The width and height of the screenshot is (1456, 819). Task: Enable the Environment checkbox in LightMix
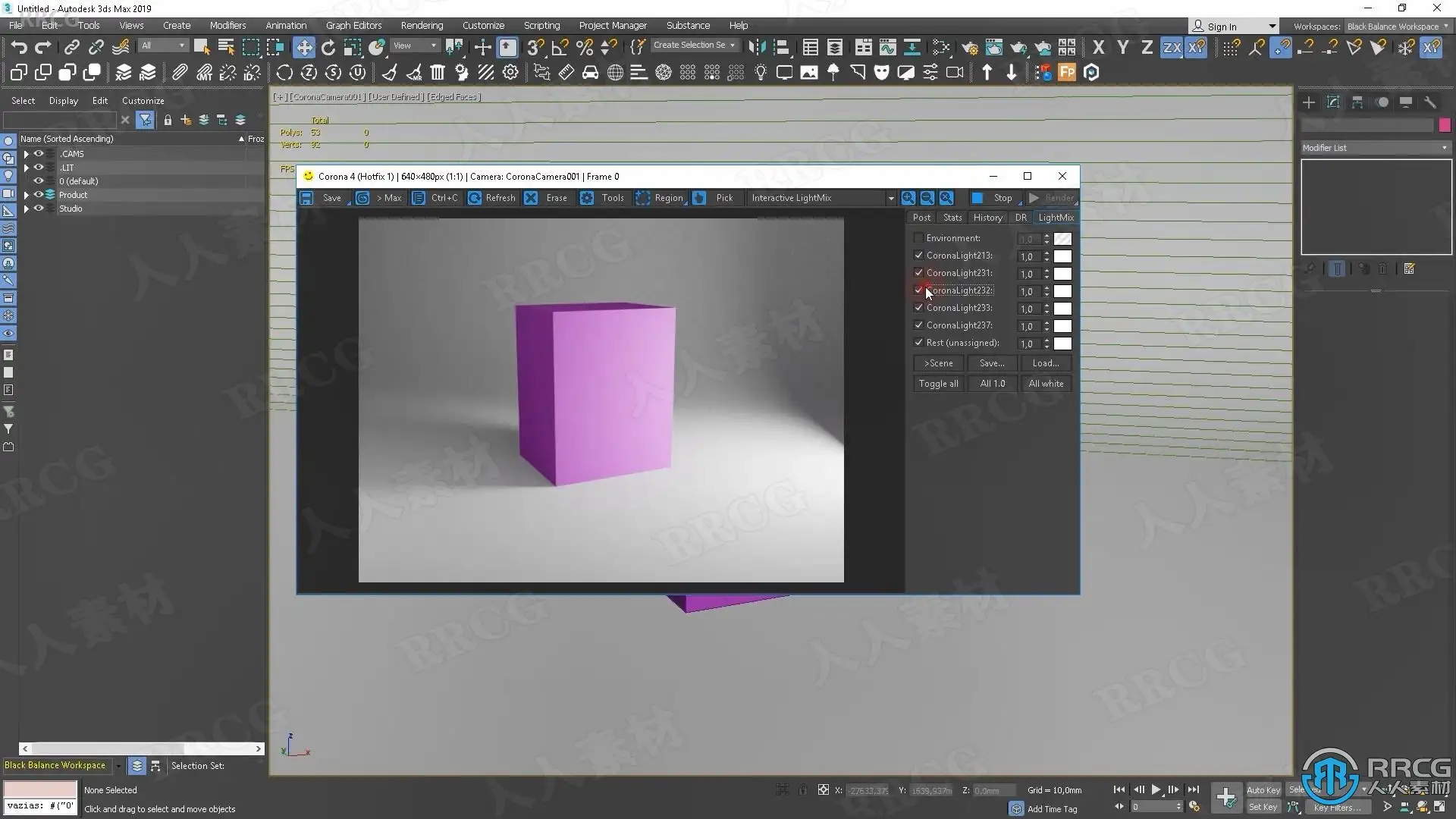click(918, 238)
